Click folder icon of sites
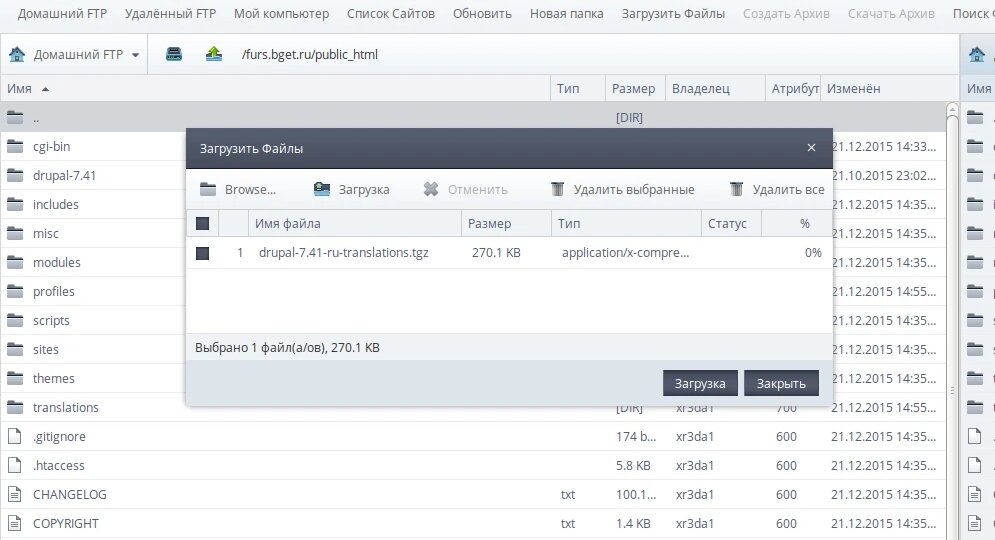Viewport: 995px width, 540px height. pos(15,349)
